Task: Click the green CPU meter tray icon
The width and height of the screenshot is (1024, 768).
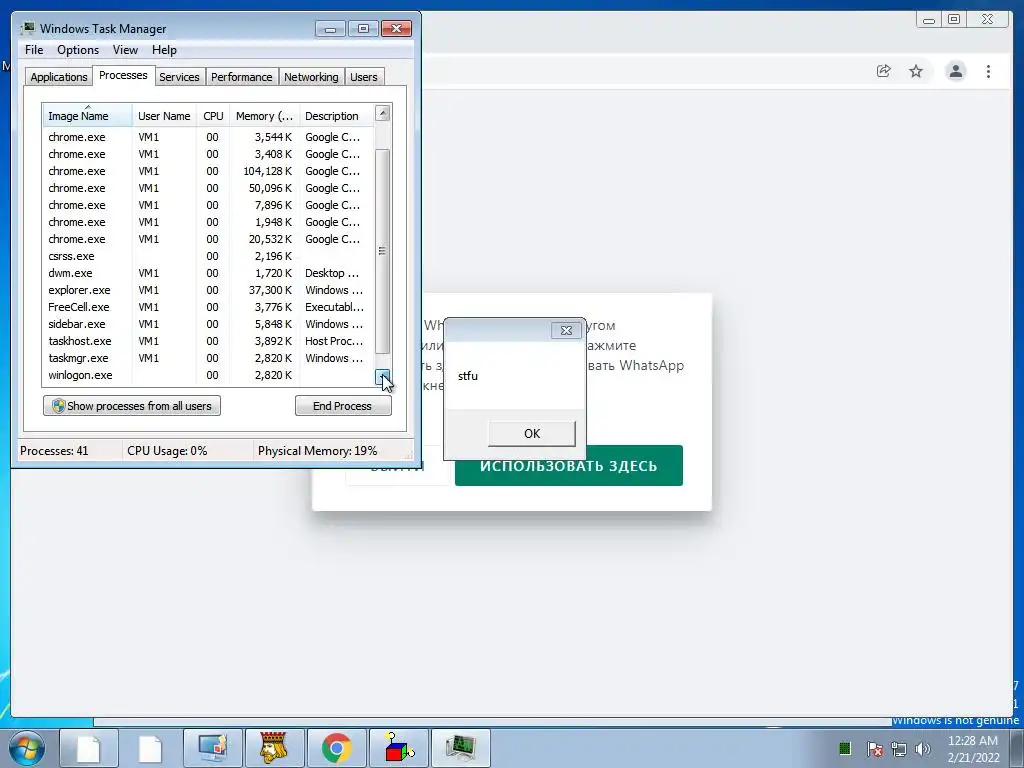Action: tap(844, 748)
